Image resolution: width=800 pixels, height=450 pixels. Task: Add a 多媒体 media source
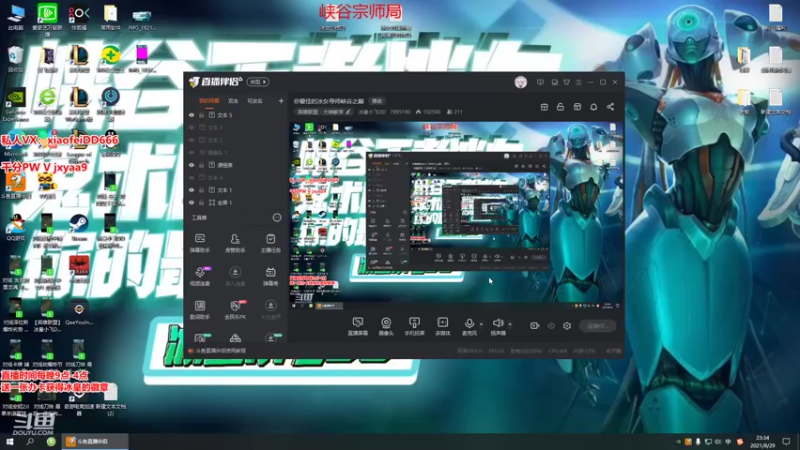tap(442, 327)
